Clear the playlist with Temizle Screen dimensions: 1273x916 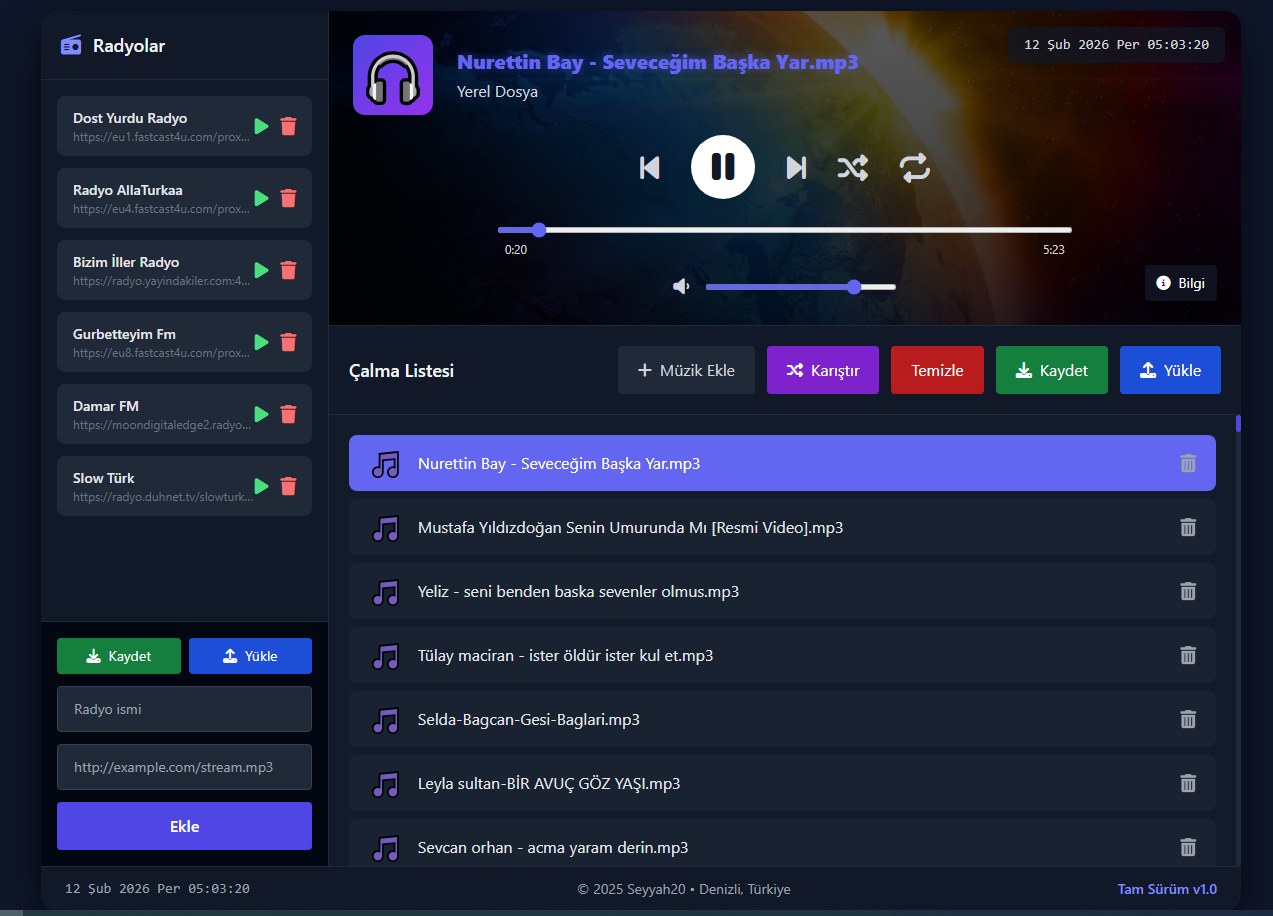[937, 370]
